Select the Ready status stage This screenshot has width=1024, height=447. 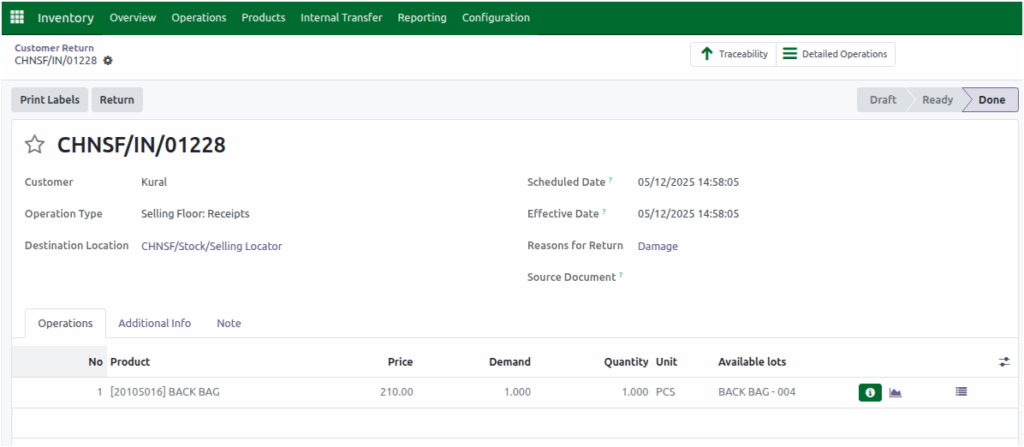937,100
